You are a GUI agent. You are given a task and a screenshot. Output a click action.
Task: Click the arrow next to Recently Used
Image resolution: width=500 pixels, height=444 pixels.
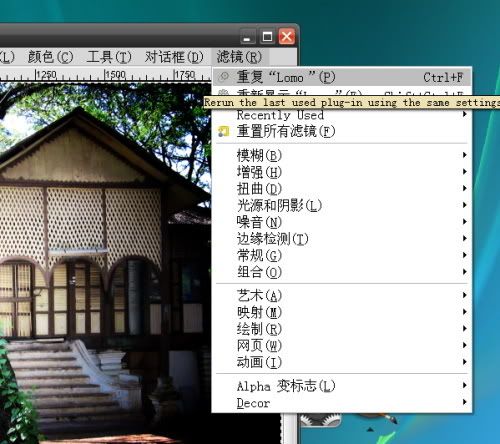[x=465, y=114]
